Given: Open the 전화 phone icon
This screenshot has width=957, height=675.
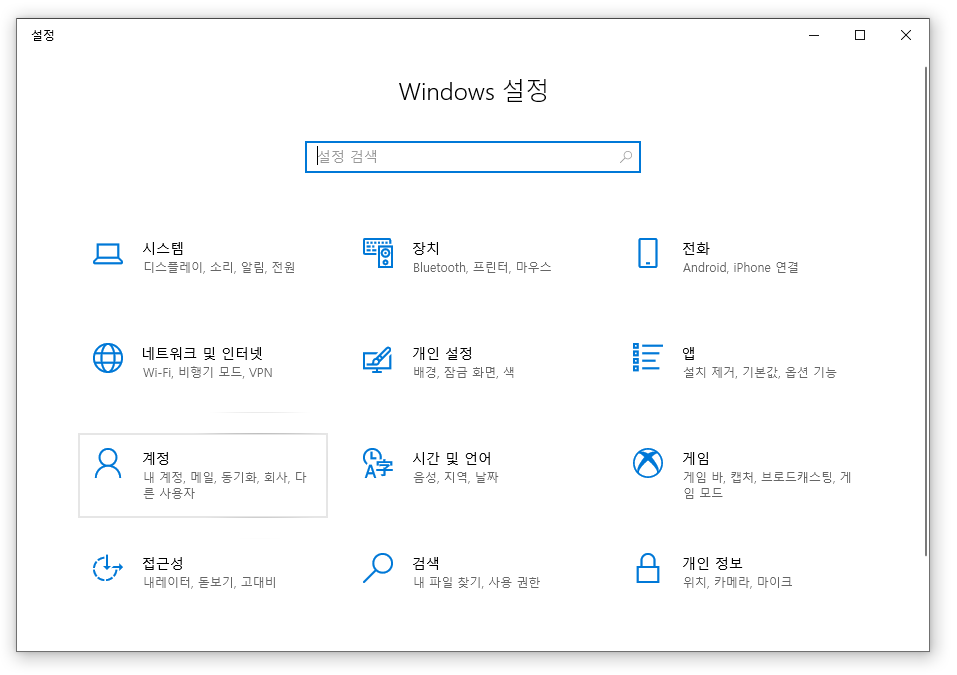Looking at the screenshot, I should [x=648, y=253].
